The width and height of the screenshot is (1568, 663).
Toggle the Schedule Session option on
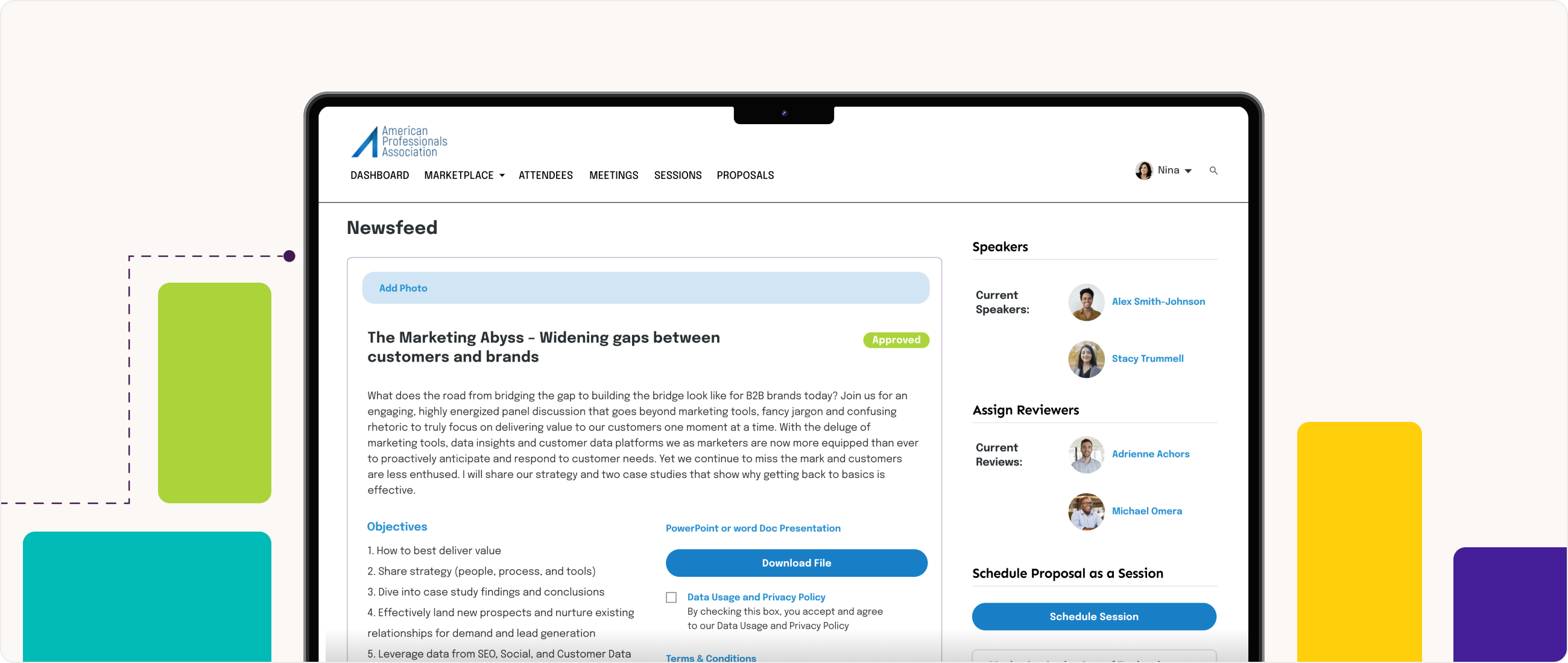1094,616
